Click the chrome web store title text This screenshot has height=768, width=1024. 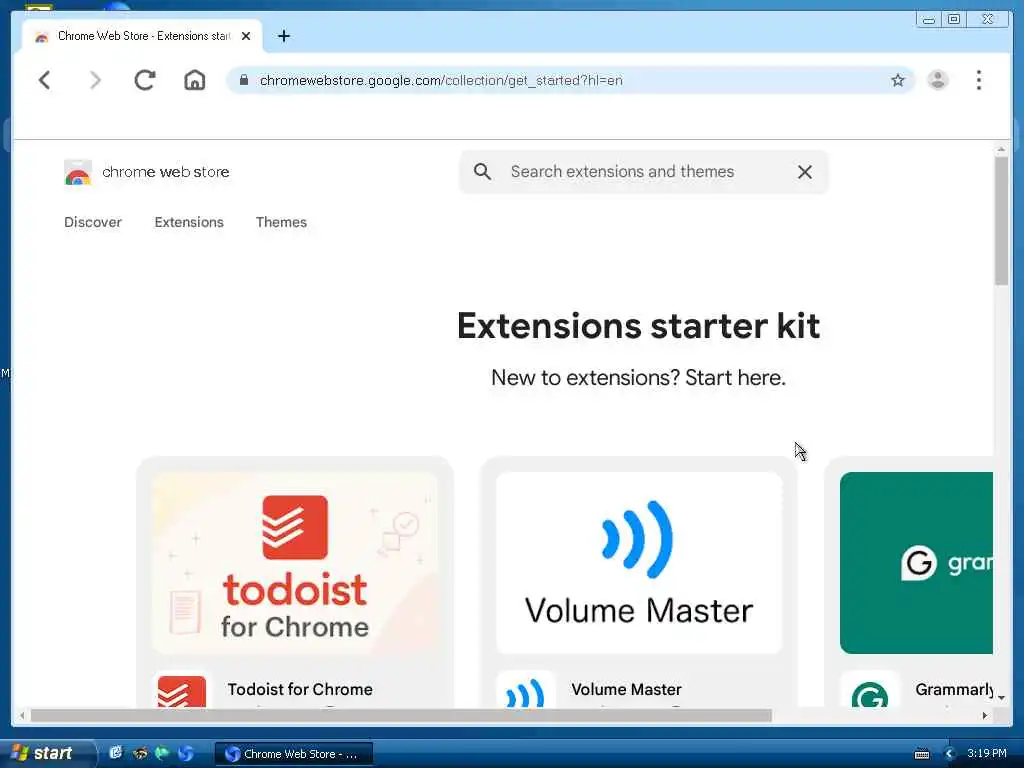click(166, 172)
